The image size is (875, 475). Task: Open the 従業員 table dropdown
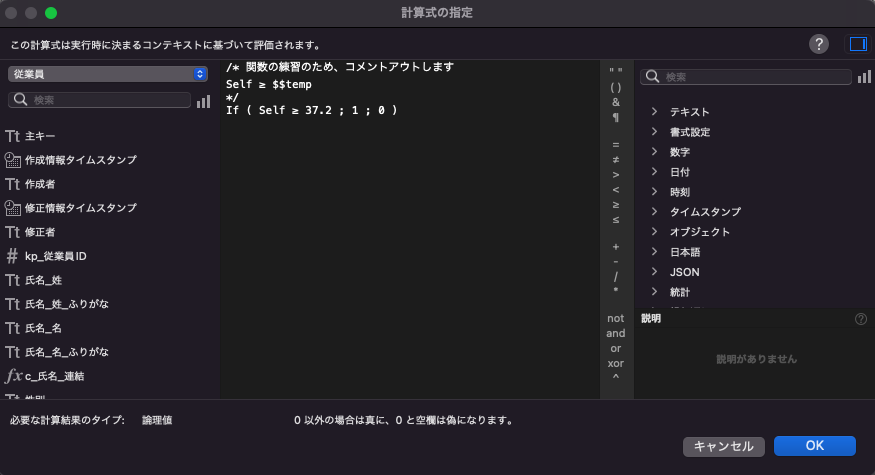pos(107,74)
